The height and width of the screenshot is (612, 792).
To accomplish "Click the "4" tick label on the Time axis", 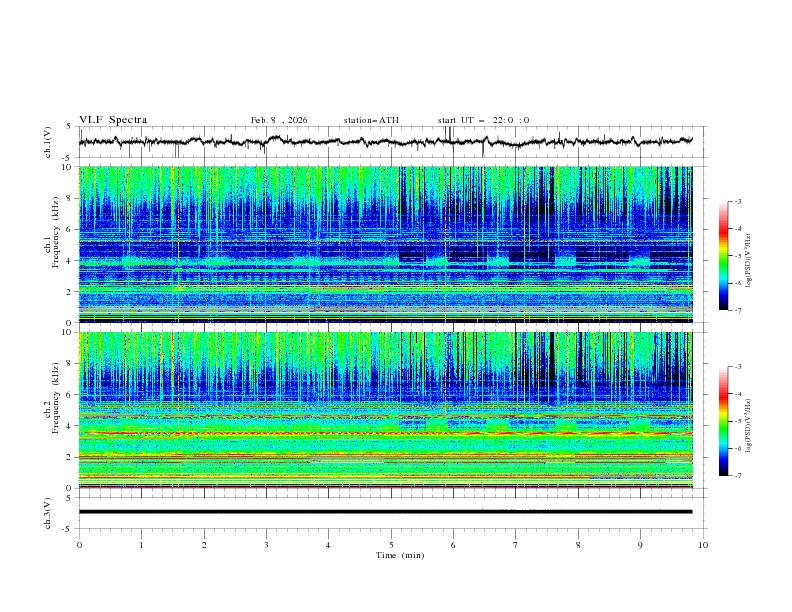I will [328, 545].
